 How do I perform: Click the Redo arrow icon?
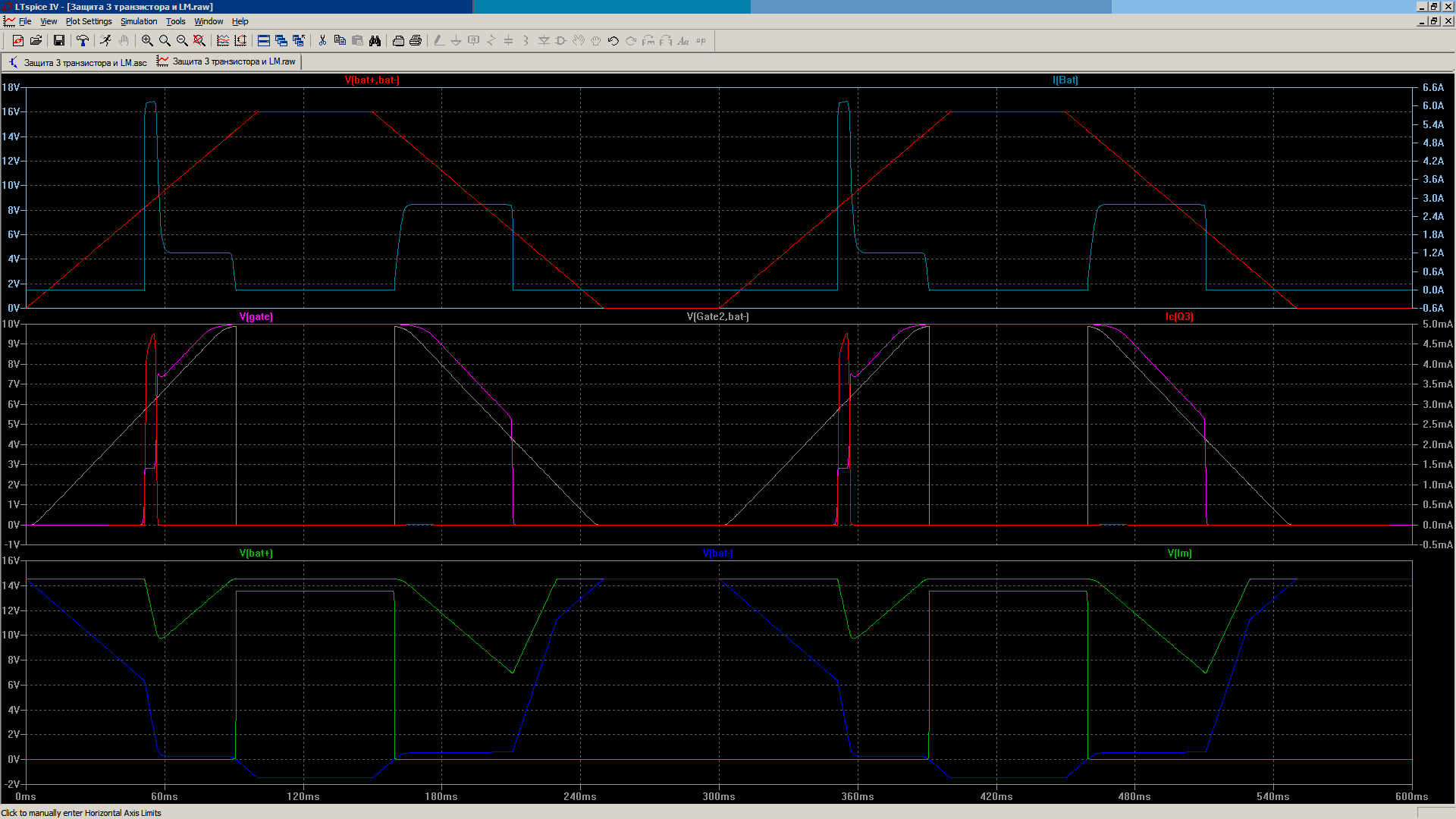pyautogui.click(x=631, y=41)
